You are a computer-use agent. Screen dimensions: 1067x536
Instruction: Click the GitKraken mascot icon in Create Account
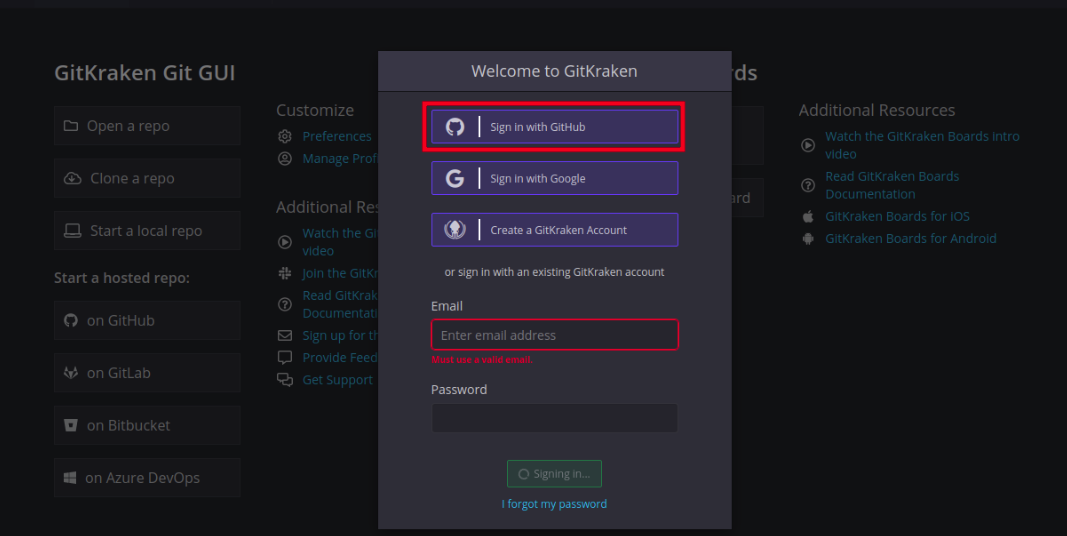(455, 230)
